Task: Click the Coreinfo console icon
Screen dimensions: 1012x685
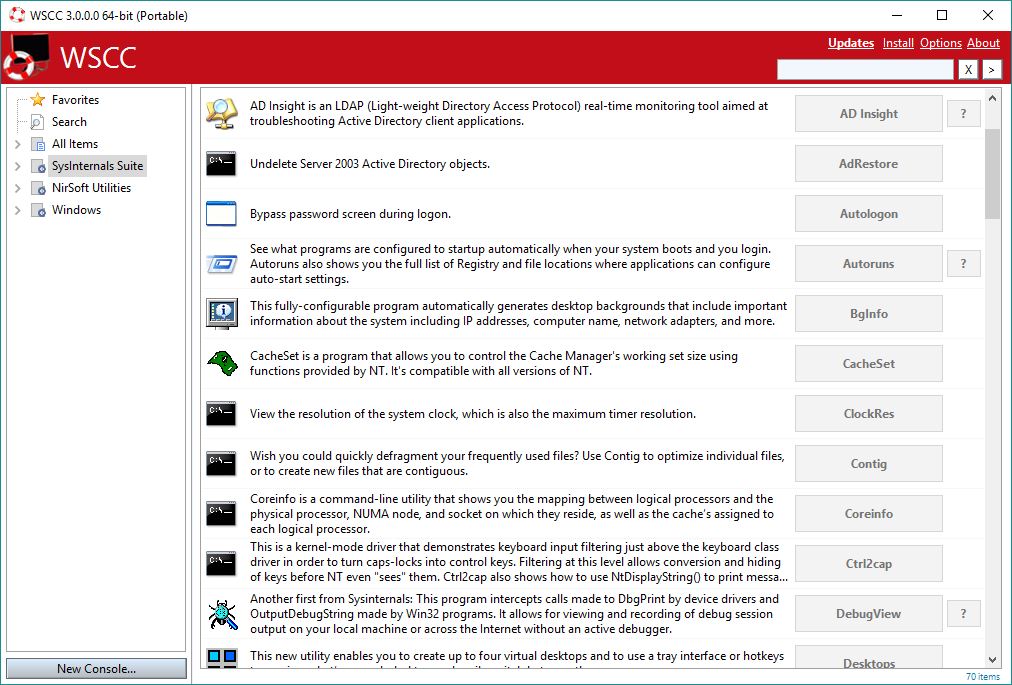Action: (221, 513)
